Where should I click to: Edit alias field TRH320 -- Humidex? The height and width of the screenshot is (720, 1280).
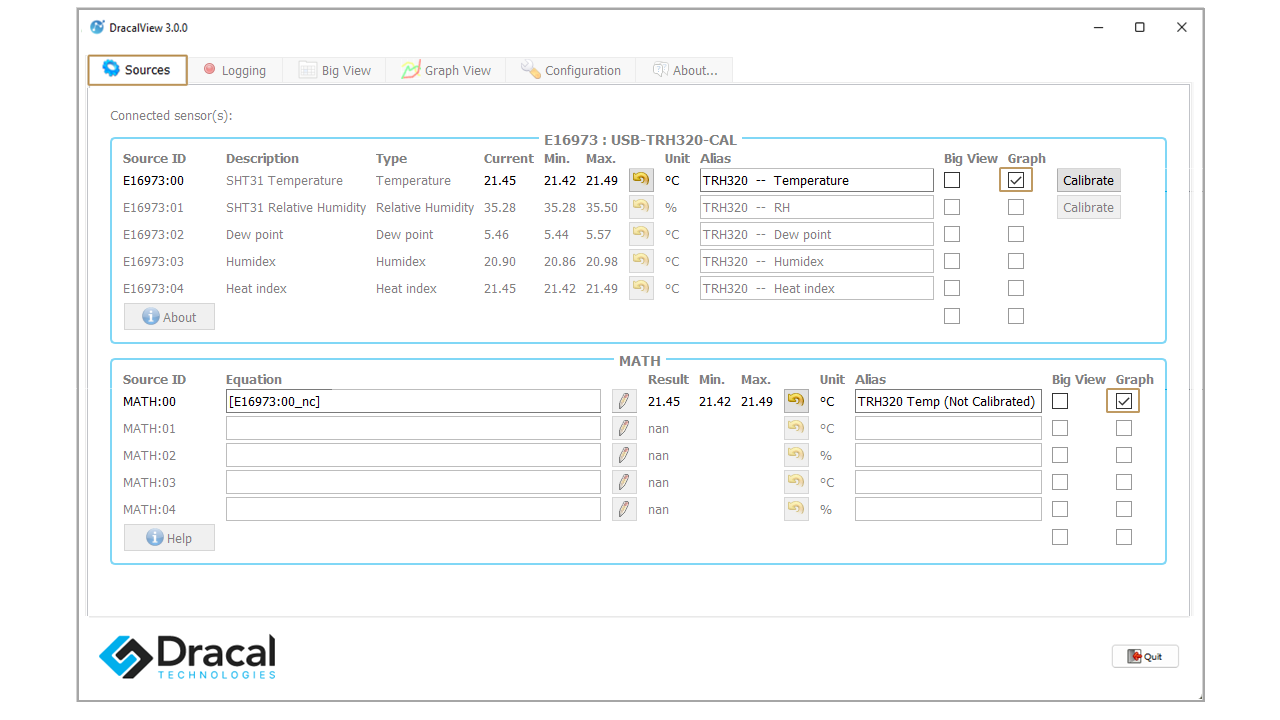[816, 262]
